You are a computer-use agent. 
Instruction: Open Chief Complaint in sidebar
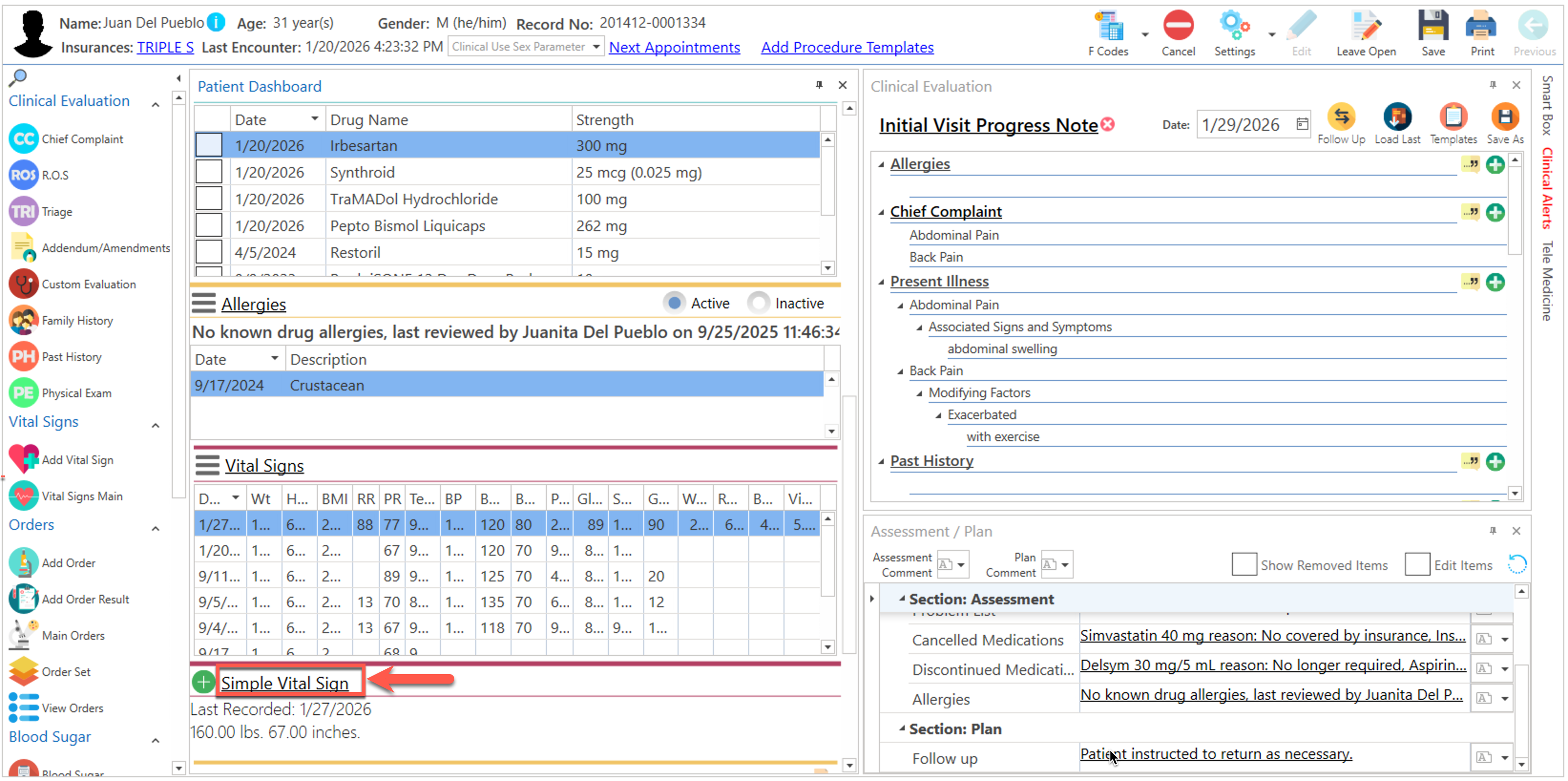pos(82,139)
